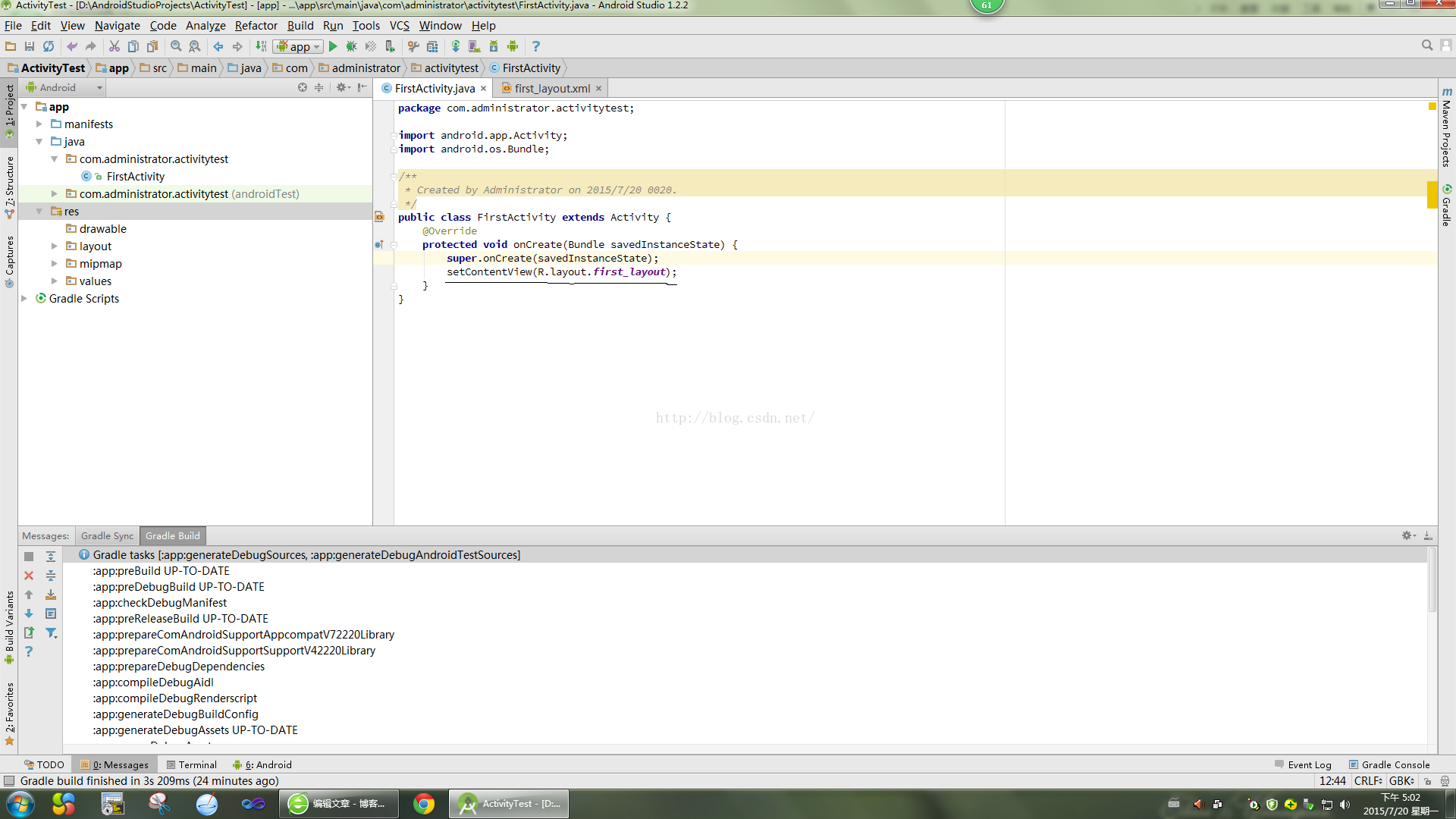Select the drawable folder
The image size is (1456, 819).
point(102,229)
